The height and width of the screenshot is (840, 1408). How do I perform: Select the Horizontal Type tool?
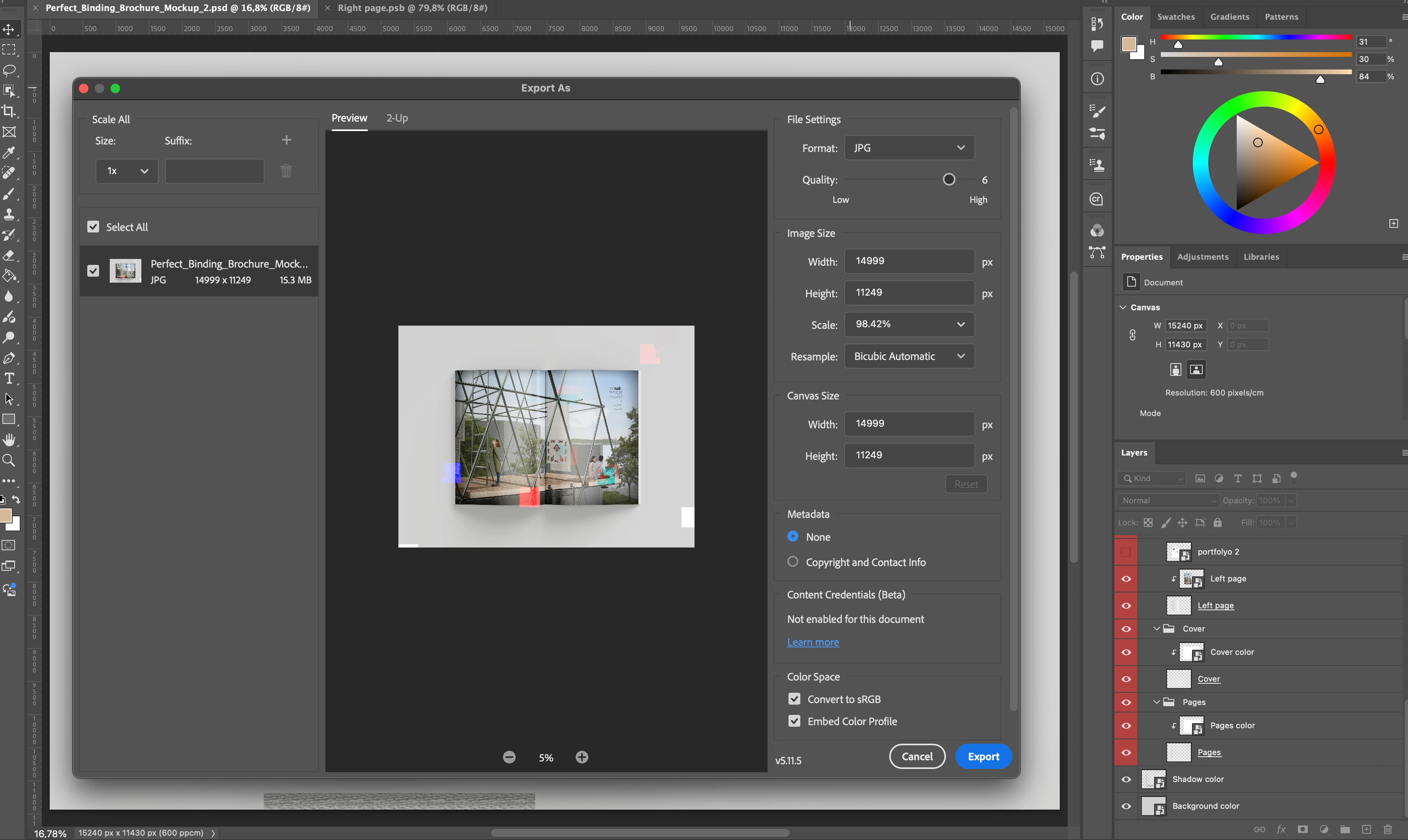pyautogui.click(x=9, y=379)
